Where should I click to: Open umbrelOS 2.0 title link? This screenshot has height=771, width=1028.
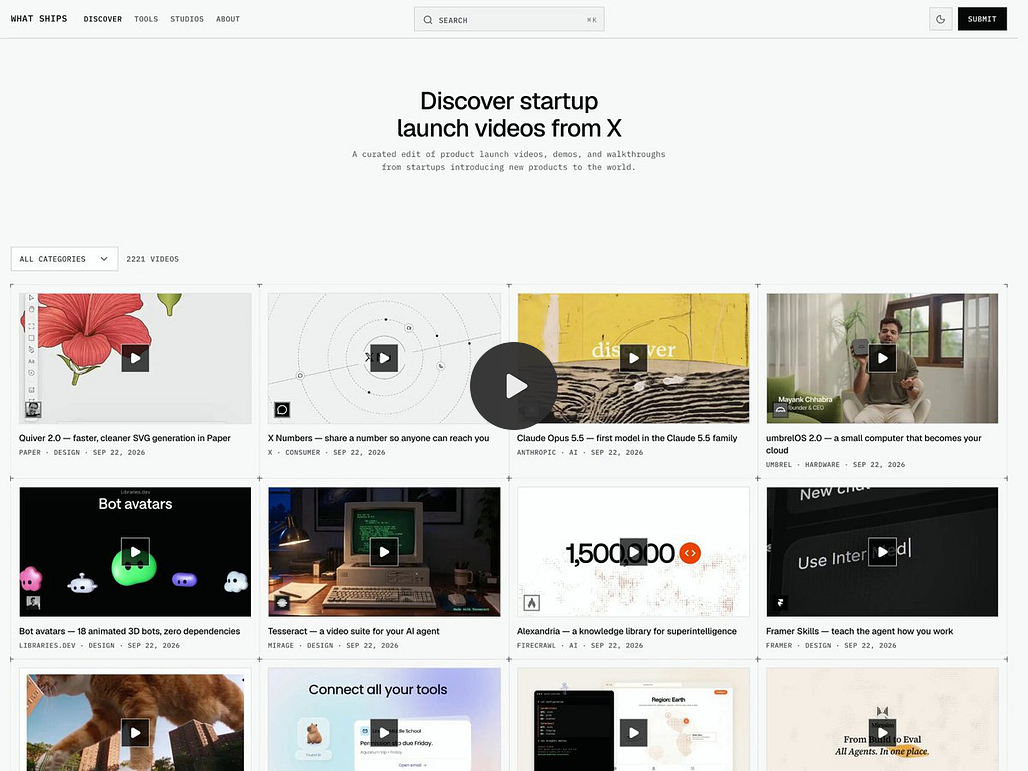(x=873, y=444)
